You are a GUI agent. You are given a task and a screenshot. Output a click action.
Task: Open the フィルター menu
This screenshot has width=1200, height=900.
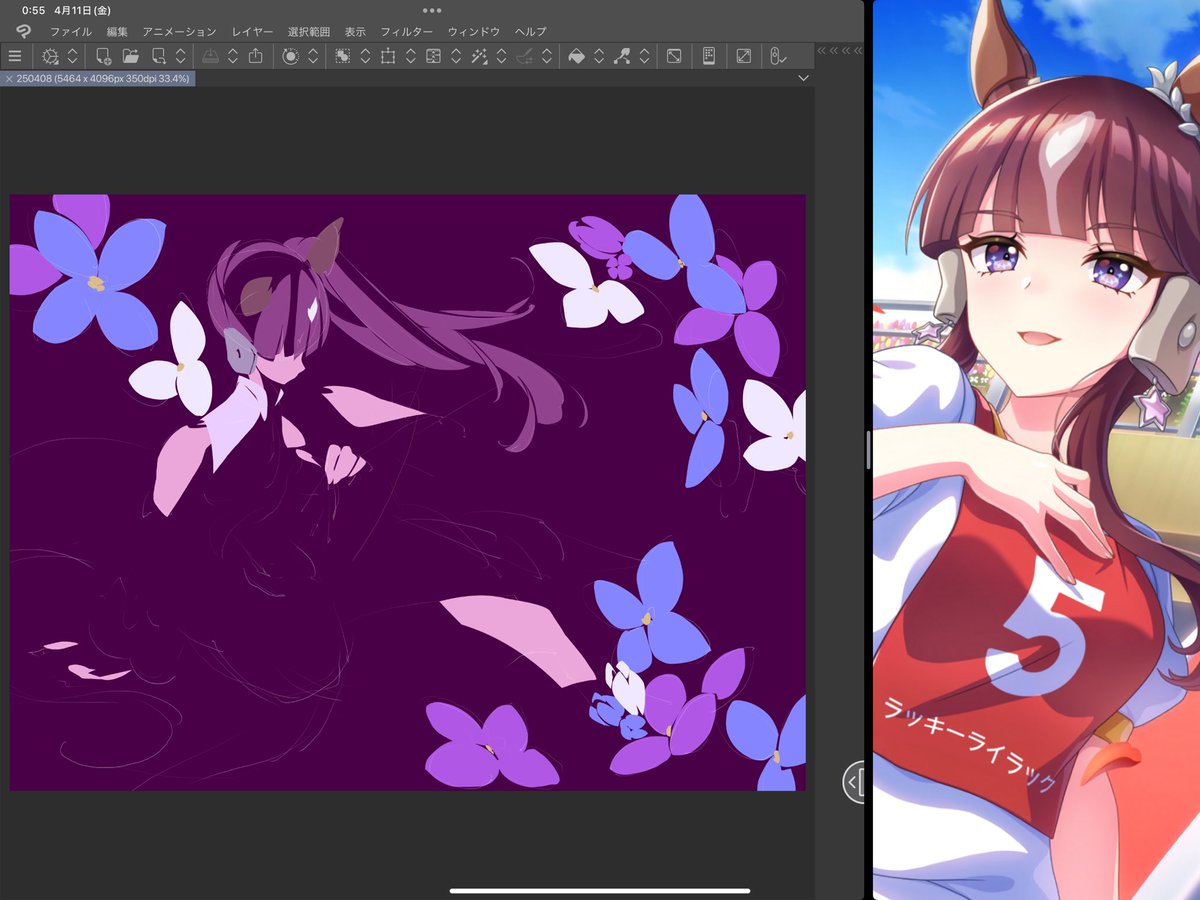coord(407,32)
